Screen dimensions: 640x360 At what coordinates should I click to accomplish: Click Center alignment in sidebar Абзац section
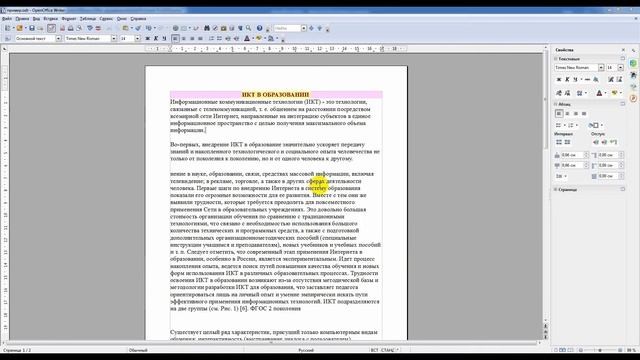pyautogui.click(x=567, y=114)
